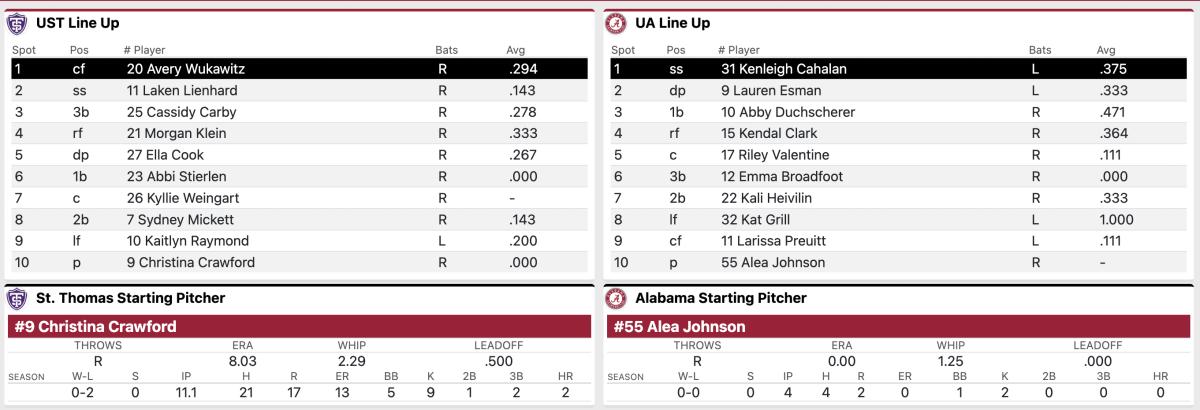Image resolution: width=1200 pixels, height=410 pixels.
Task: Select Morgan Klein in the UST lineup
Action: tap(176, 133)
